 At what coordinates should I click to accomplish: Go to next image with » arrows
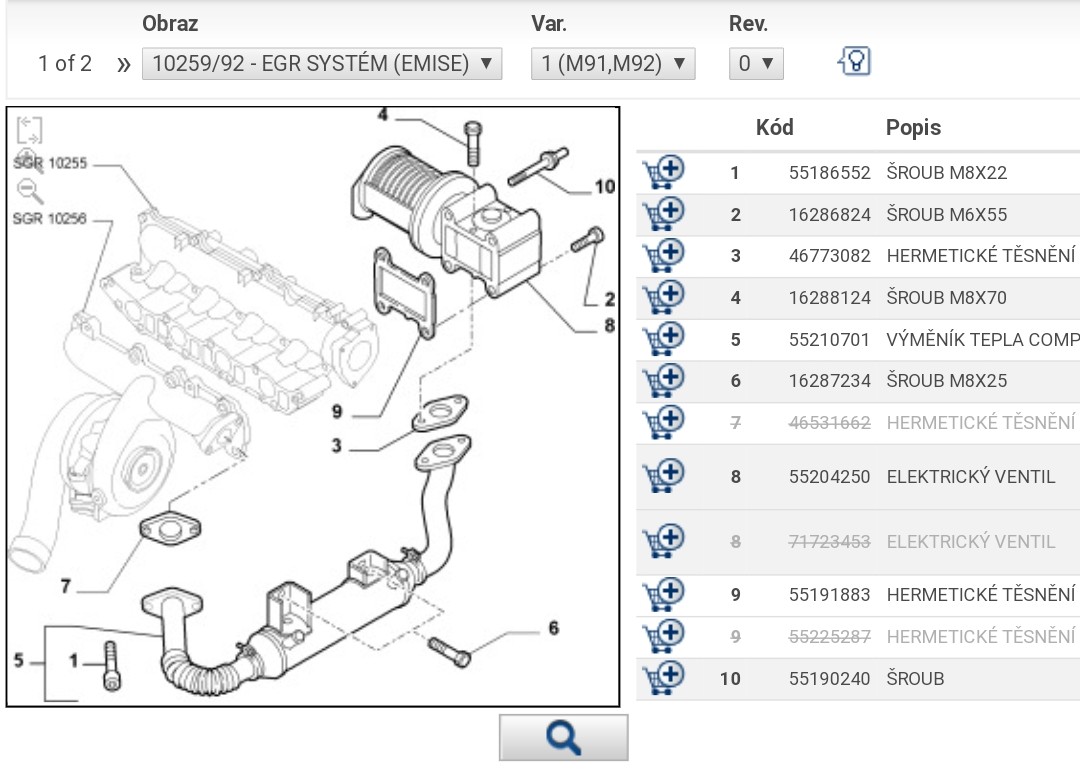123,65
